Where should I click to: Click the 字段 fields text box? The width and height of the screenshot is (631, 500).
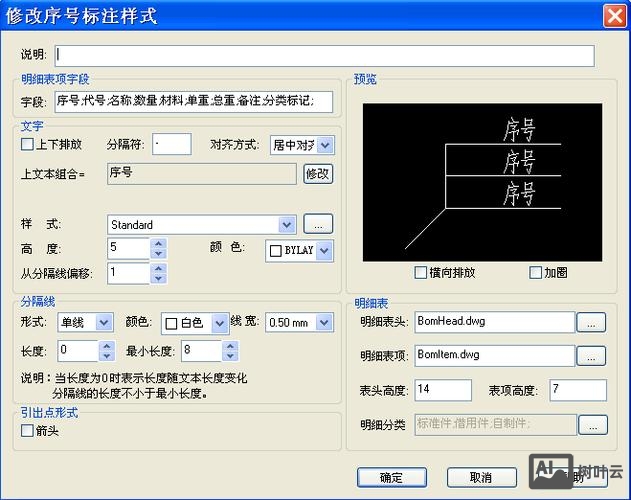point(194,101)
